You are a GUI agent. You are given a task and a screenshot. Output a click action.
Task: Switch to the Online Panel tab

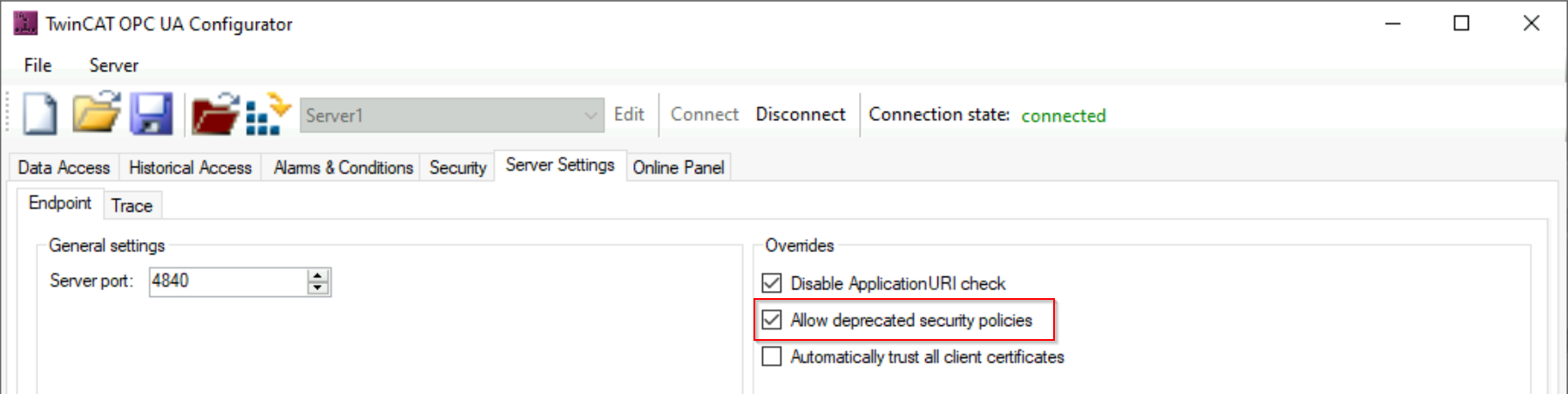click(x=679, y=167)
